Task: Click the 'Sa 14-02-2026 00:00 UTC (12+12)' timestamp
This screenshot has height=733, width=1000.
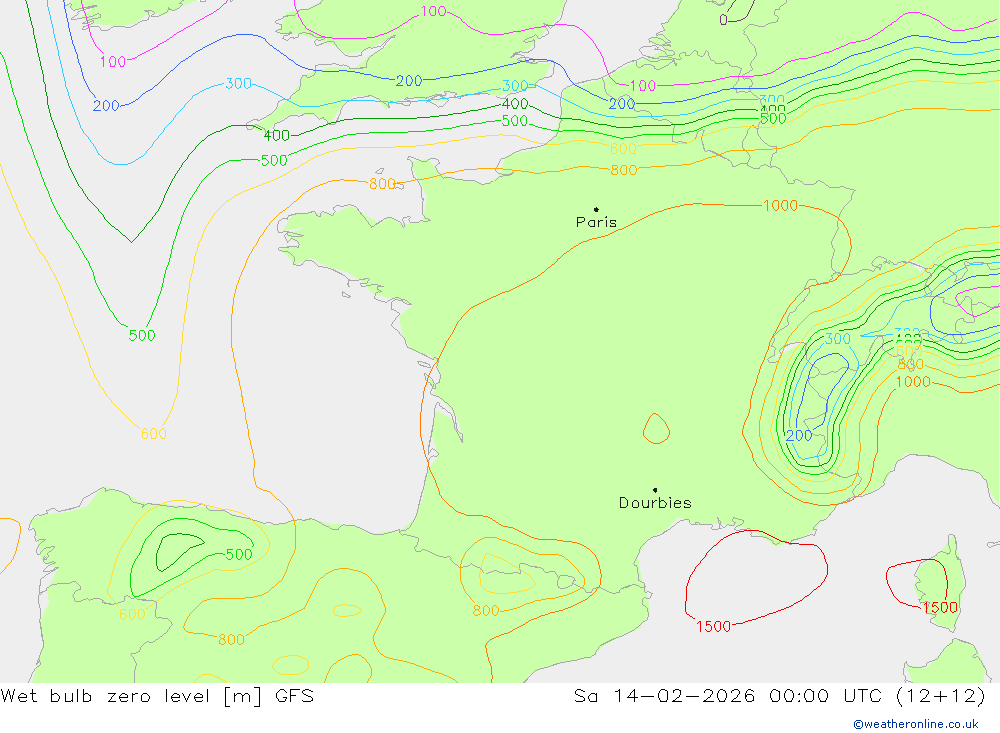Action: pyautogui.click(x=780, y=695)
